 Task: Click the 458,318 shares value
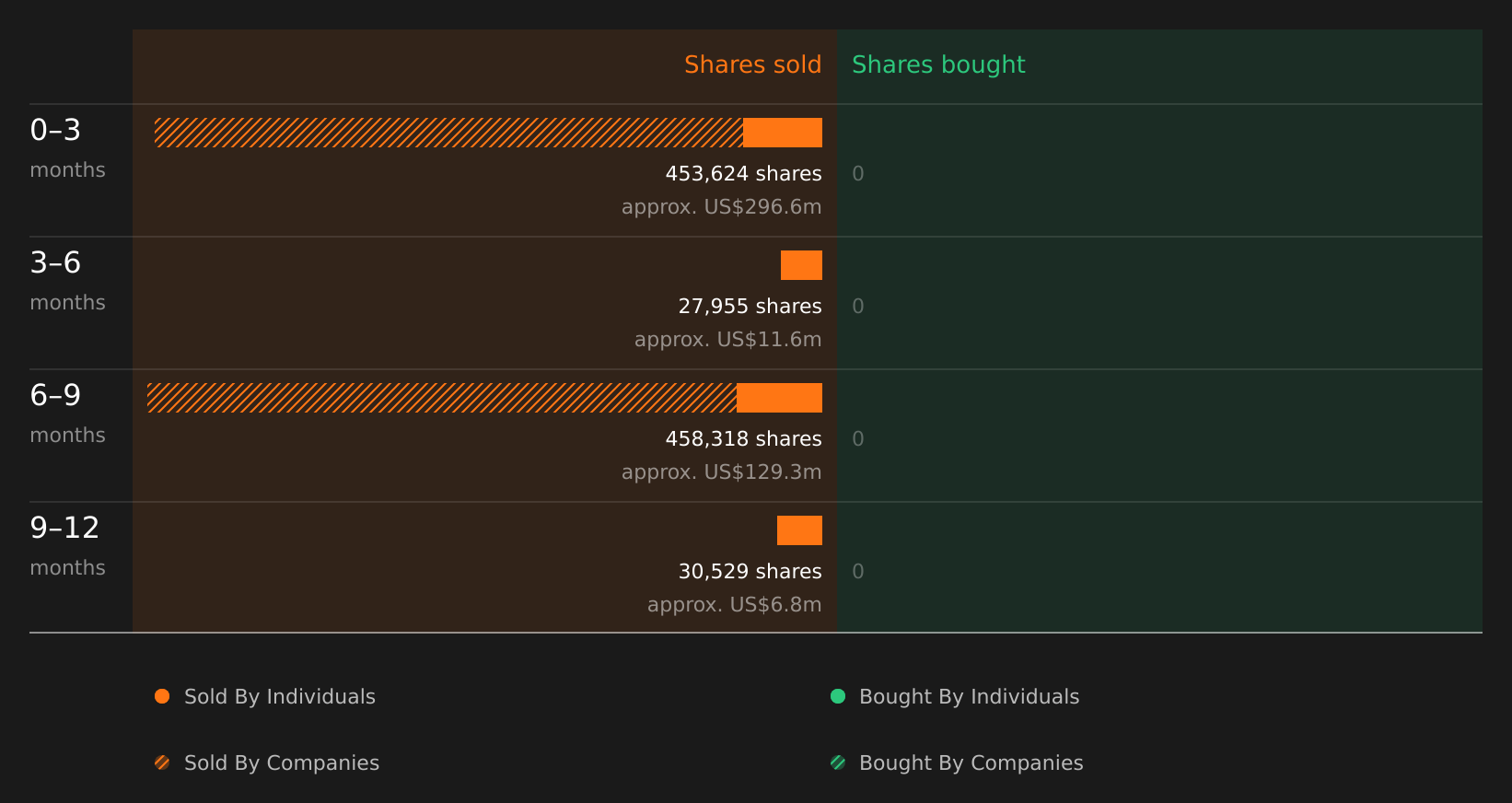point(743,439)
